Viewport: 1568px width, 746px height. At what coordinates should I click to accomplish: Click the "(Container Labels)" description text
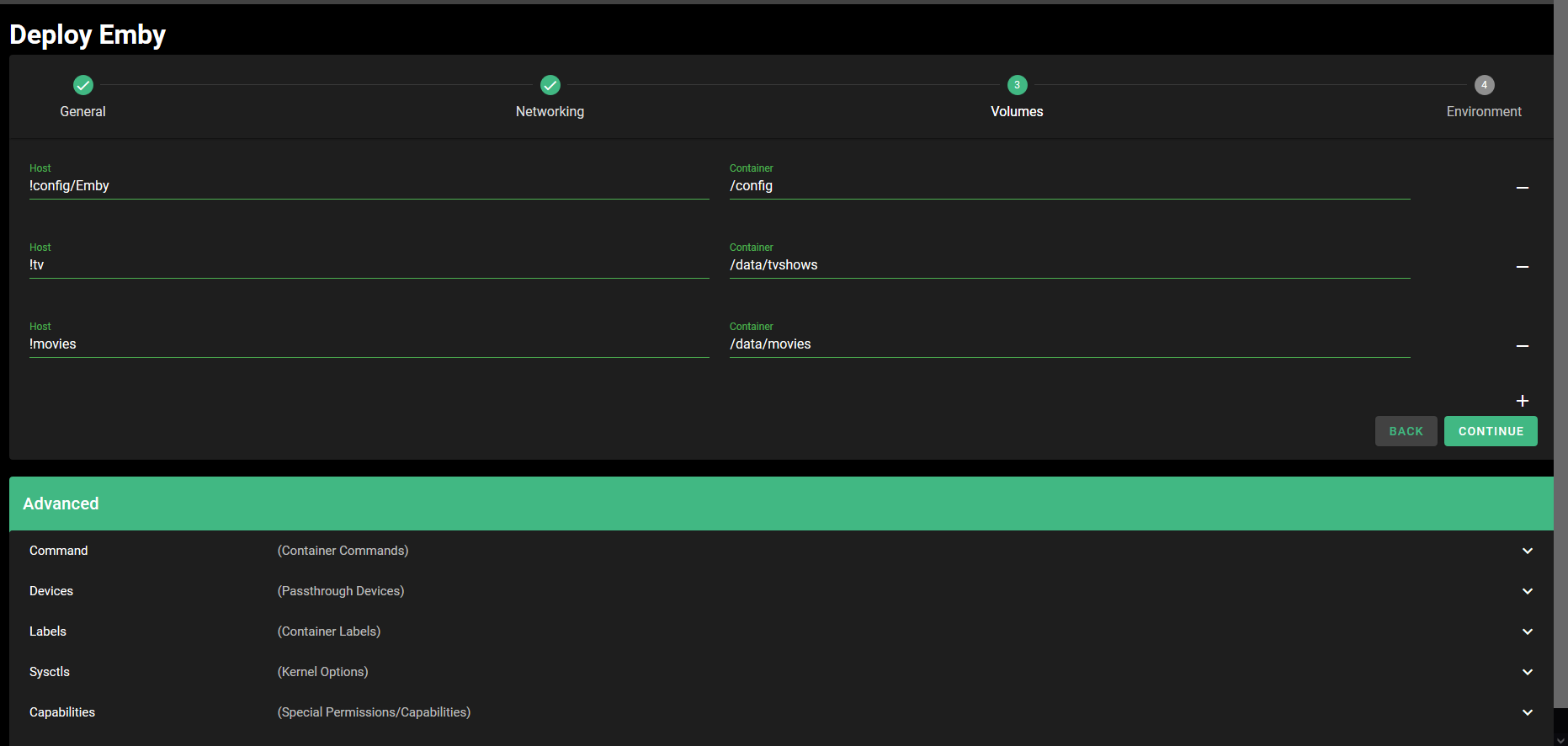[x=329, y=631]
